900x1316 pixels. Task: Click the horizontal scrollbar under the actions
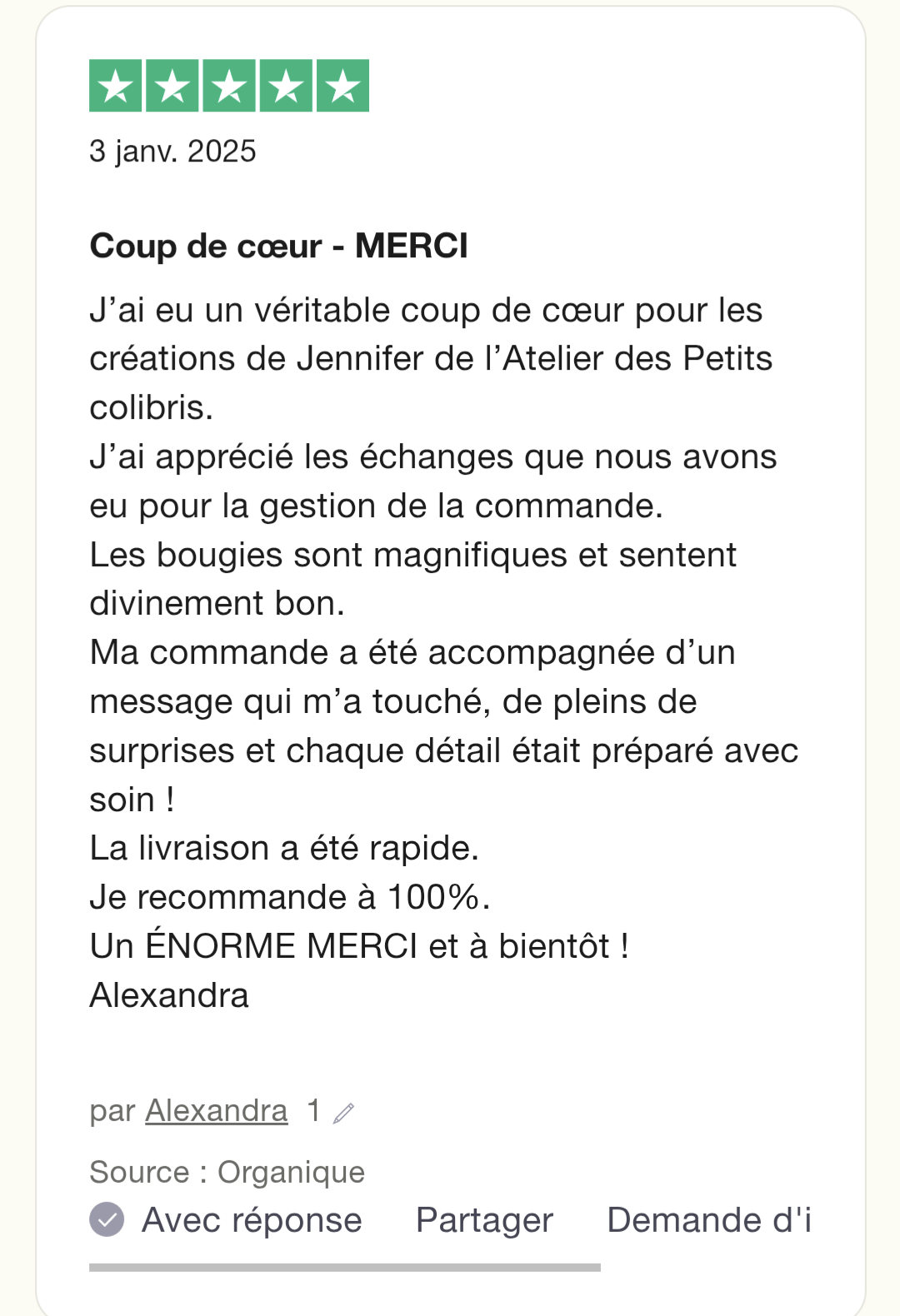click(345, 1267)
